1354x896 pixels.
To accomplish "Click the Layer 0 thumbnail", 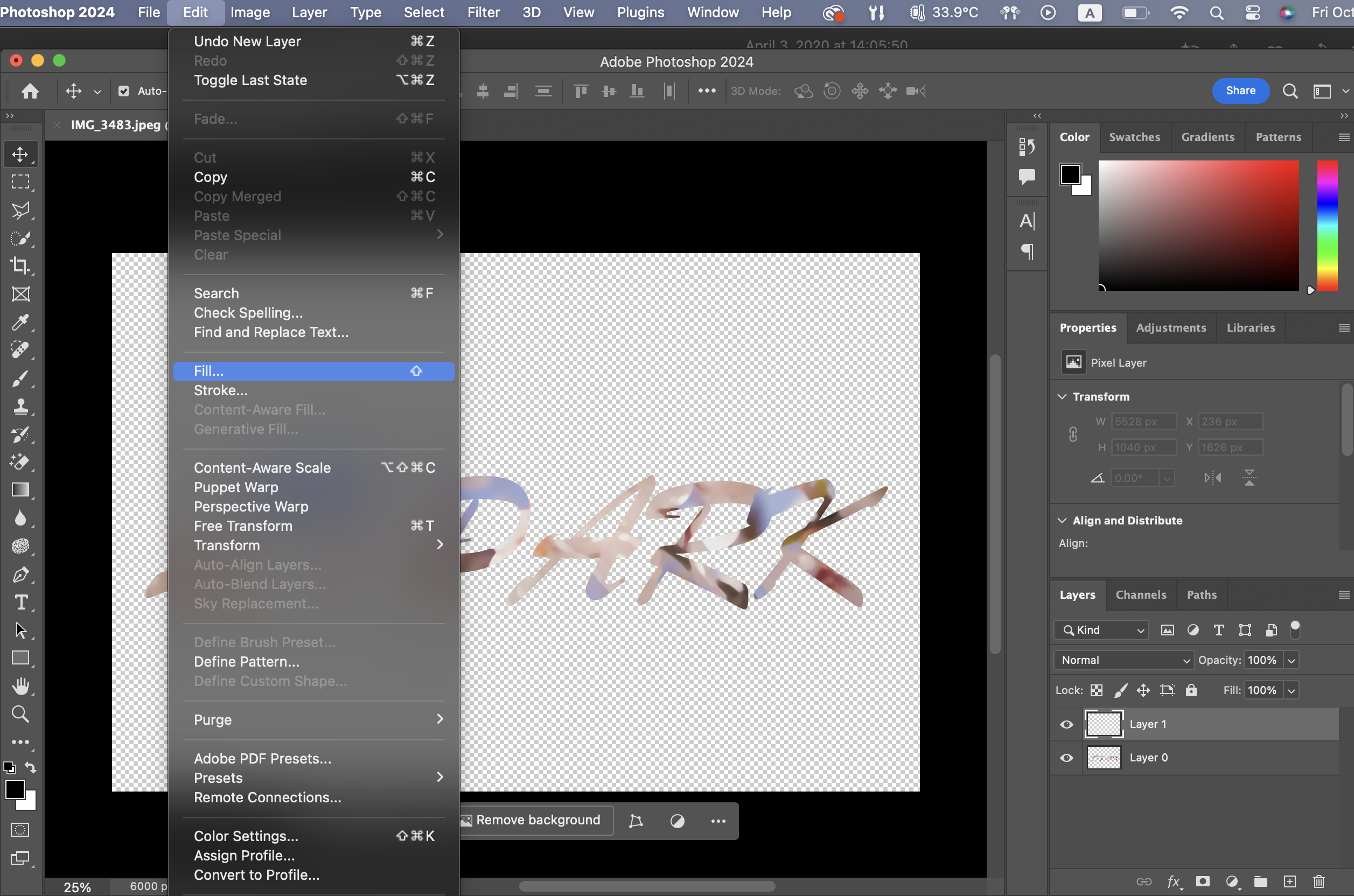I will [x=1103, y=758].
